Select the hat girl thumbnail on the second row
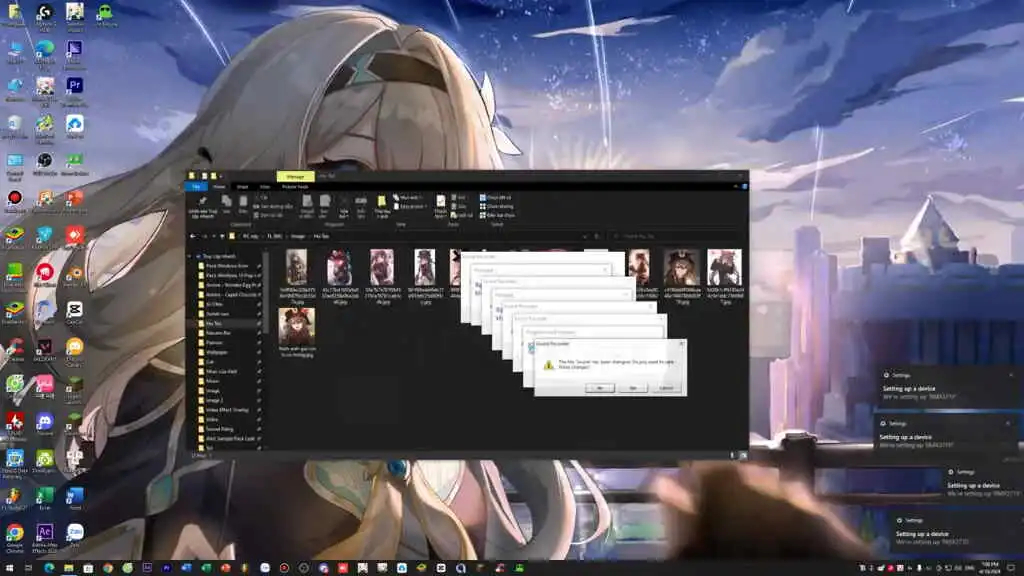Image resolution: width=1024 pixels, height=576 pixels. [x=297, y=327]
